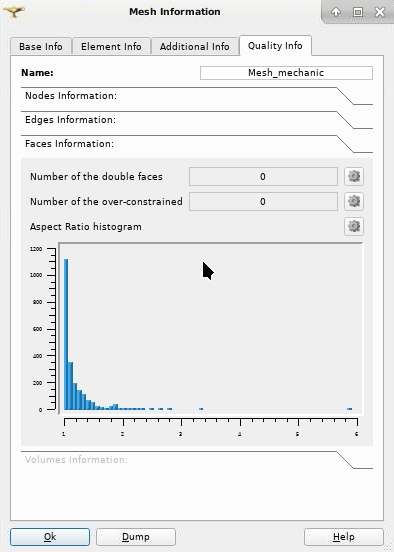Screen dimensions: 394x552
Task: Compute number of double faces gear icon
Action: click(x=354, y=176)
